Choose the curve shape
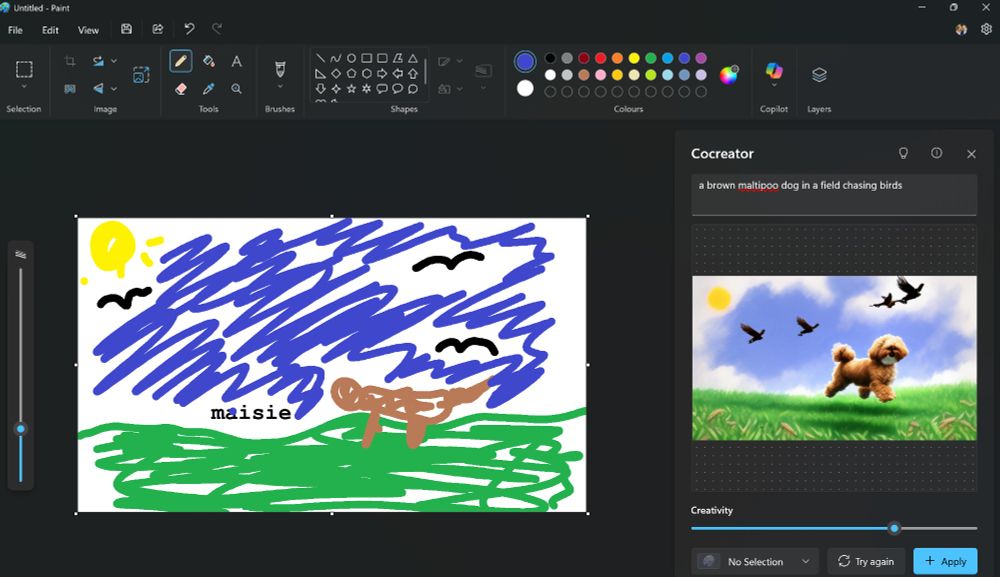This screenshot has height=577, width=1000. 335,58
